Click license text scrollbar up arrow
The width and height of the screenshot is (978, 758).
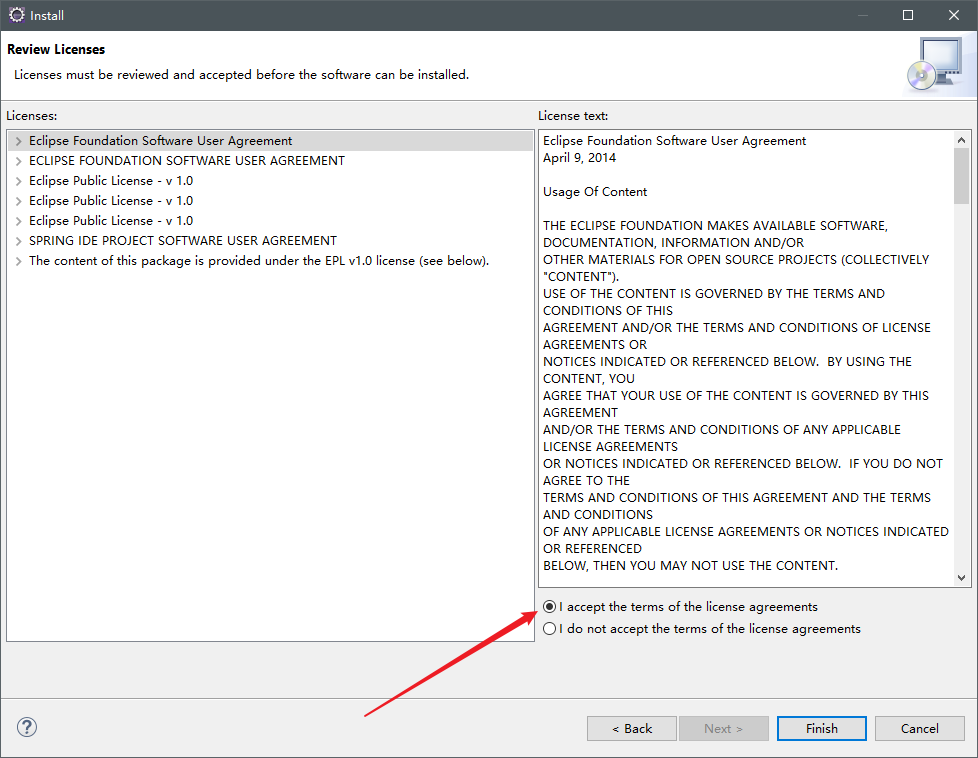[961, 140]
